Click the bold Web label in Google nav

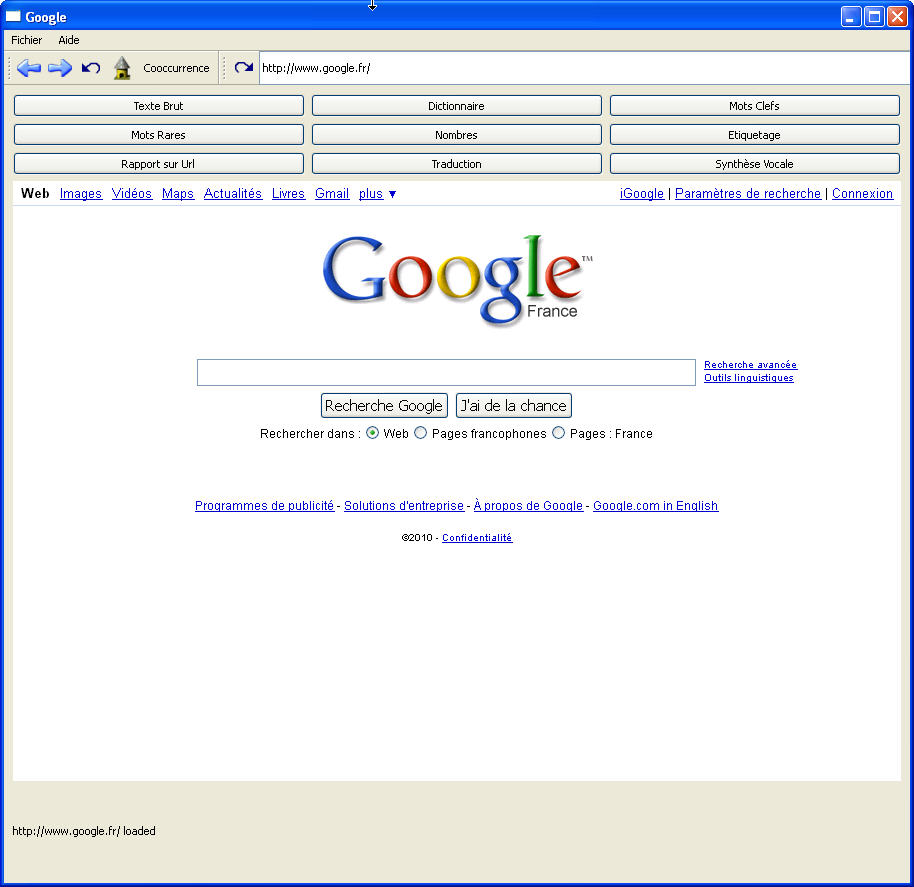[35, 193]
